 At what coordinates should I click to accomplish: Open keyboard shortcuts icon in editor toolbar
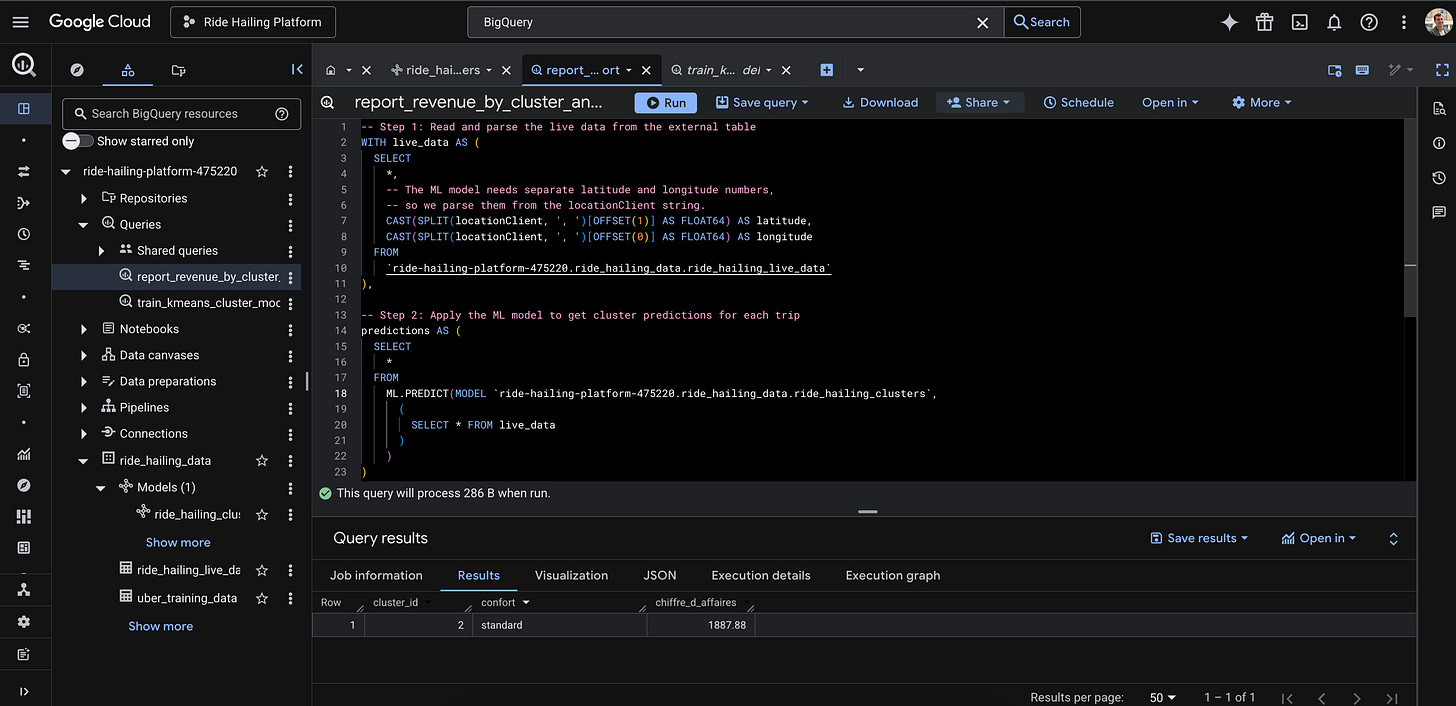click(1362, 70)
